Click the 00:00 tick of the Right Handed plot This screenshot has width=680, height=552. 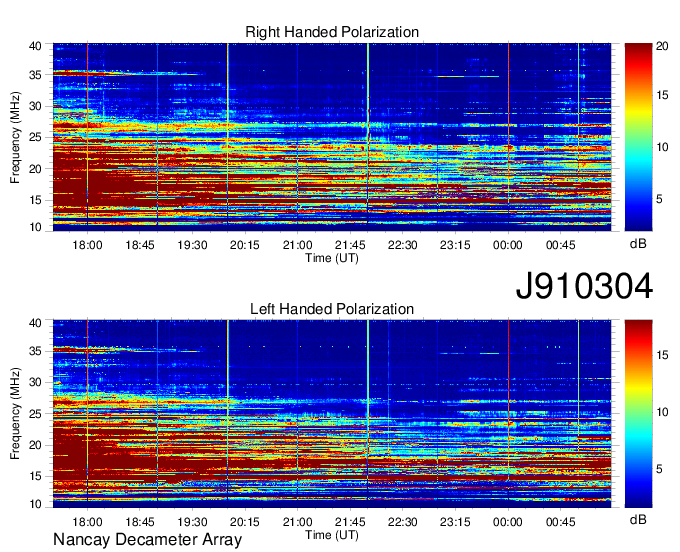(507, 245)
